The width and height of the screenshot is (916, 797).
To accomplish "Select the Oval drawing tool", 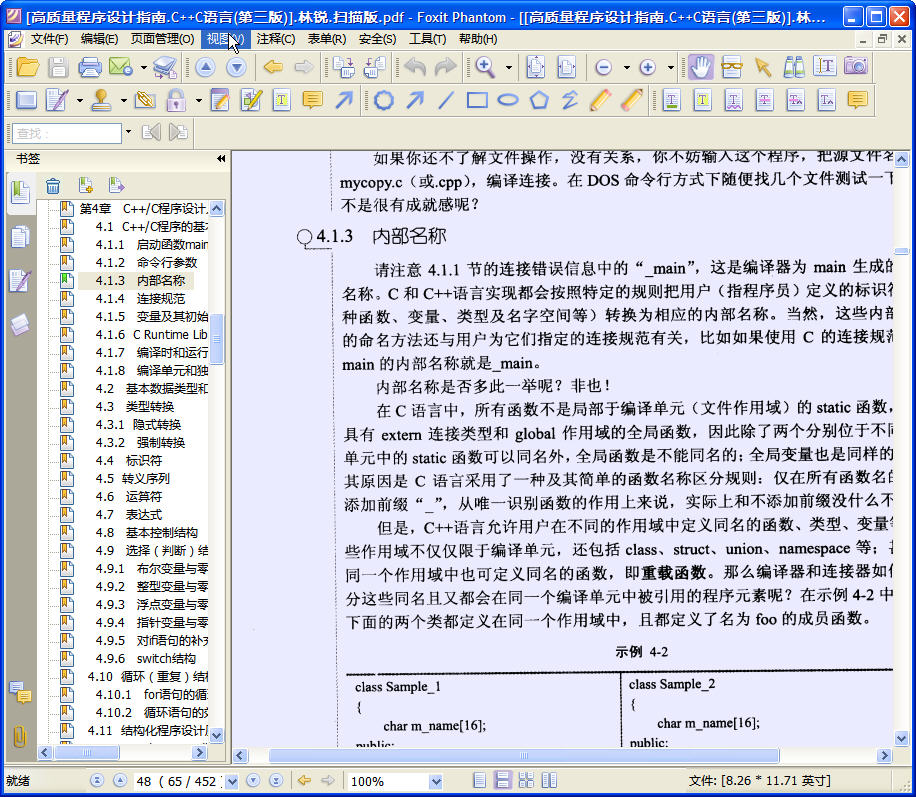I will (x=508, y=100).
